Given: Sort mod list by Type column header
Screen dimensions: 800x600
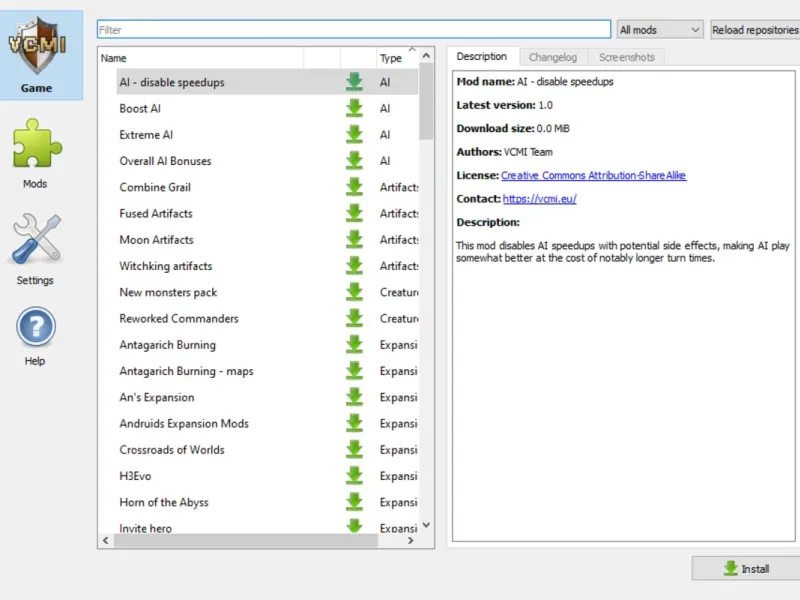Looking at the screenshot, I should tap(396, 58).
